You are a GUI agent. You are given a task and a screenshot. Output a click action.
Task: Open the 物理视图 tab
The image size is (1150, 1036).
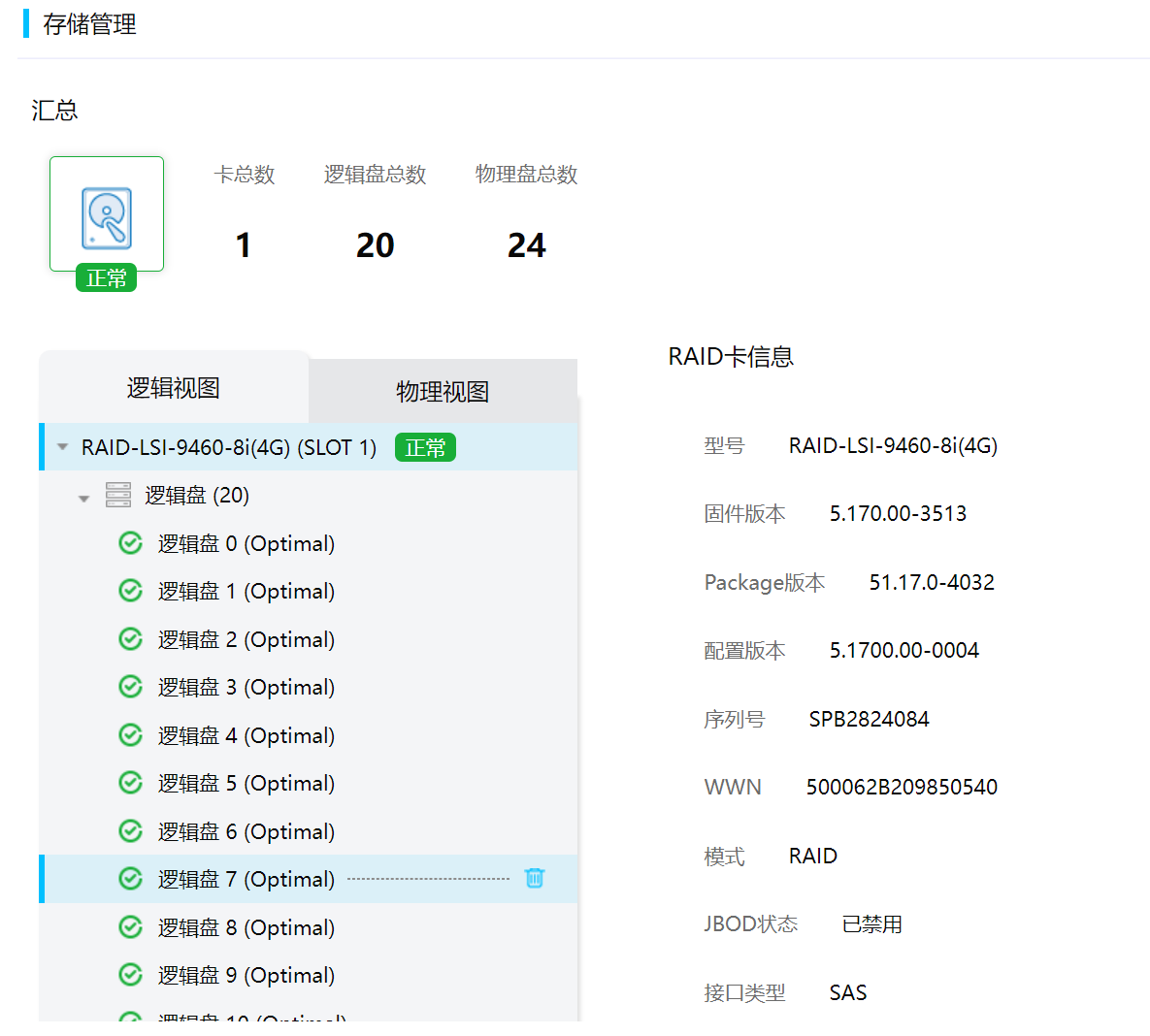point(443,392)
